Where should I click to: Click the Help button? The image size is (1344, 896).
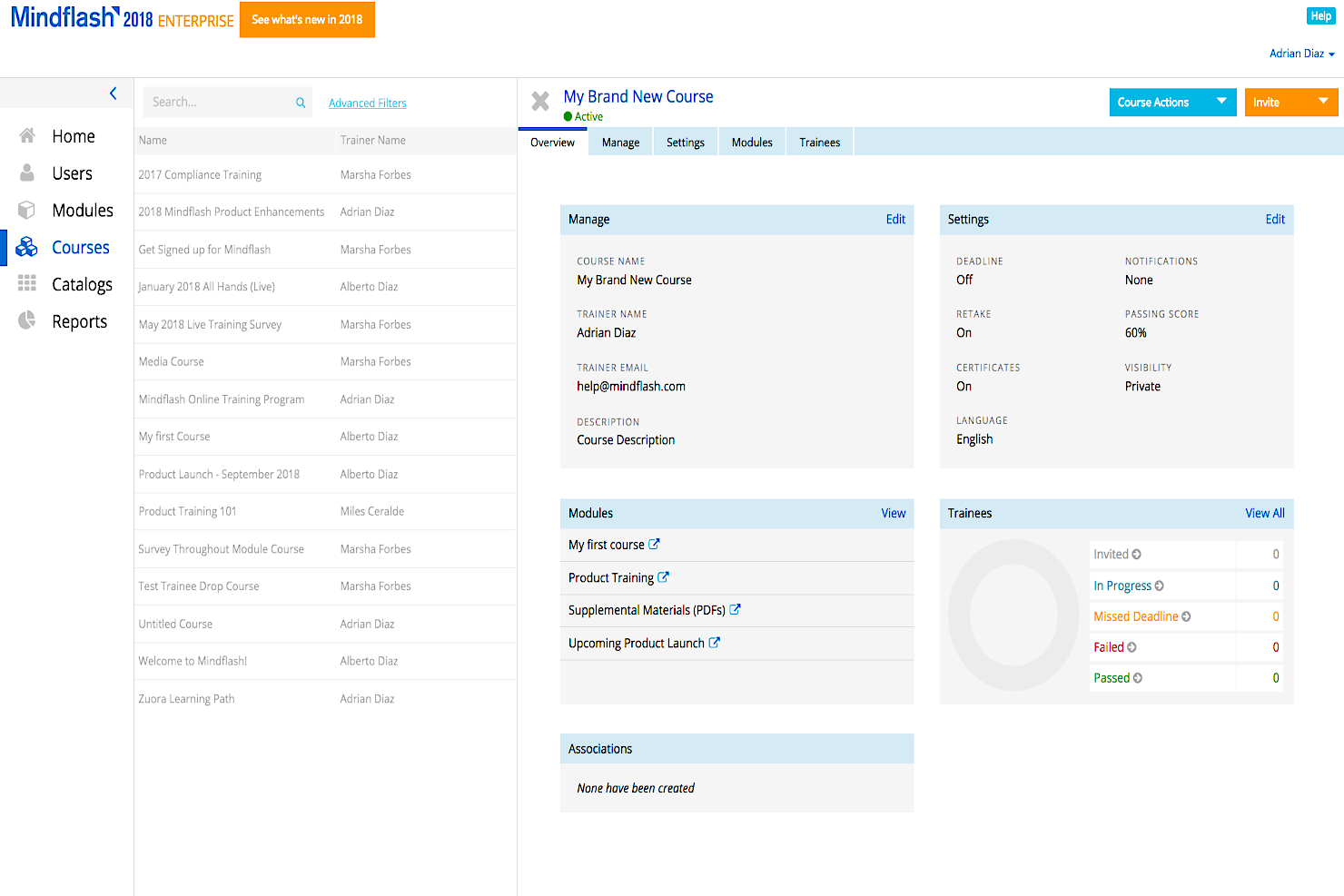(x=1320, y=16)
